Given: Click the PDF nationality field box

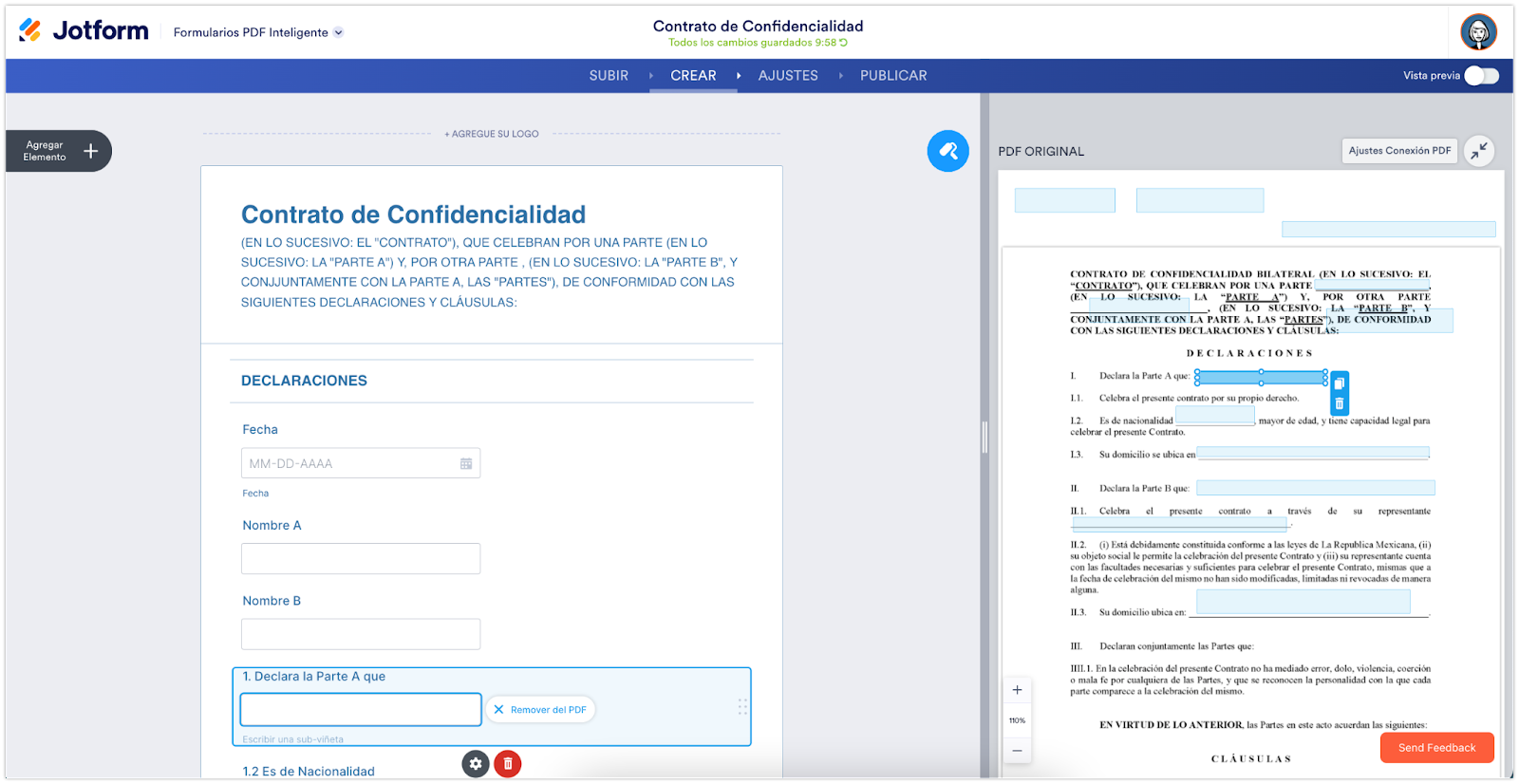Looking at the screenshot, I should click(x=1215, y=416).
